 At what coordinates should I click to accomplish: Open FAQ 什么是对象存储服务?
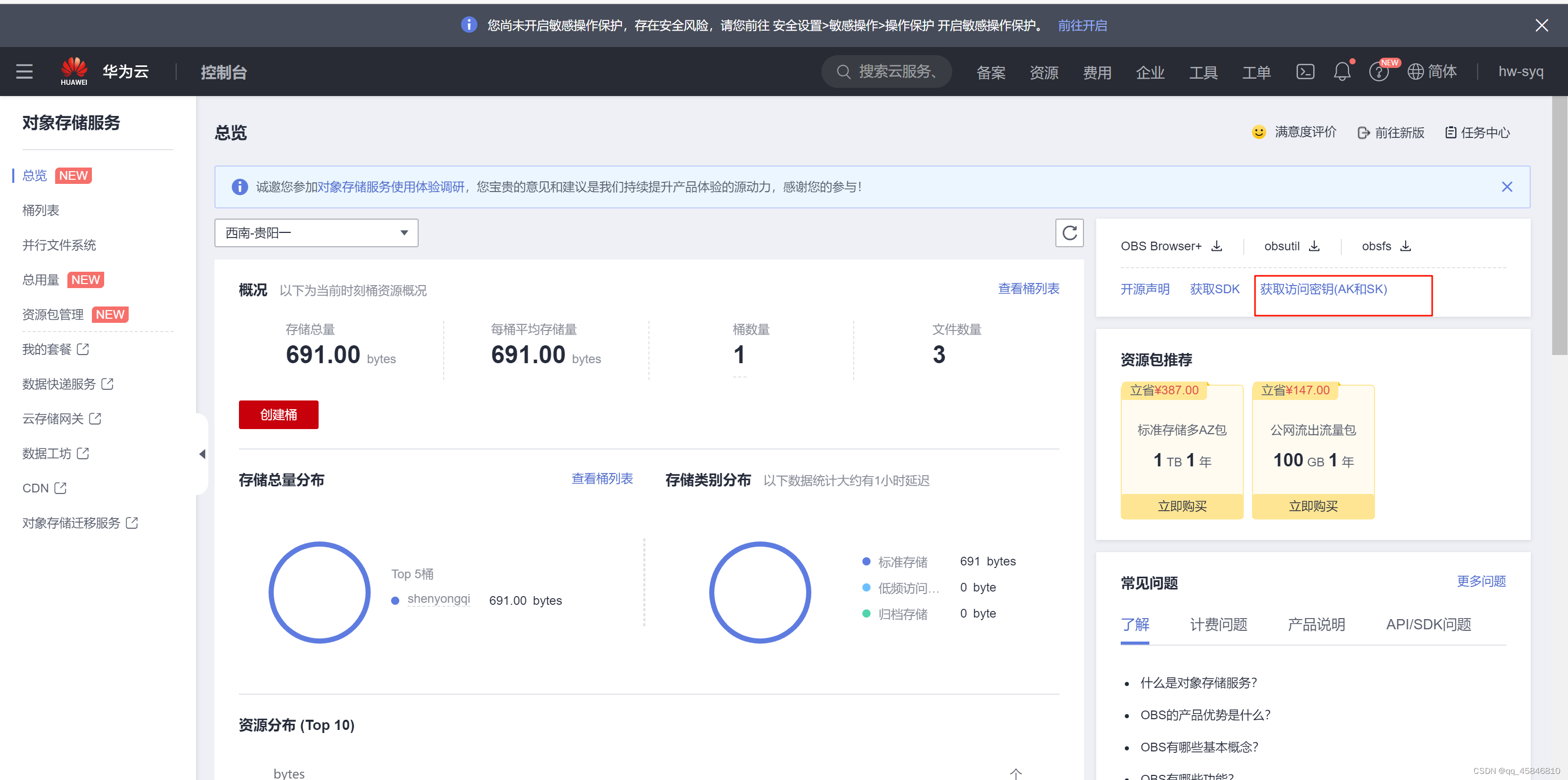[1198, 682]
